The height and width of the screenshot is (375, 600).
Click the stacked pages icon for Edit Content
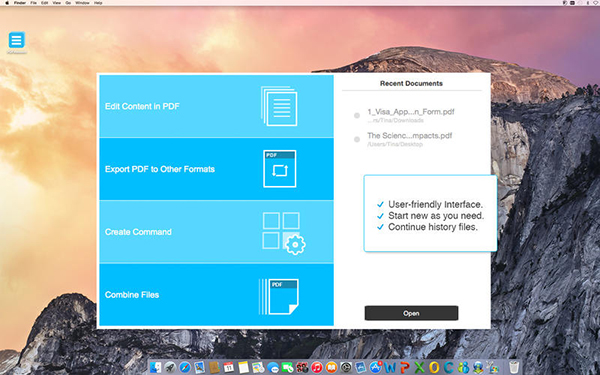pyautogui.click(x=279, y=106)
